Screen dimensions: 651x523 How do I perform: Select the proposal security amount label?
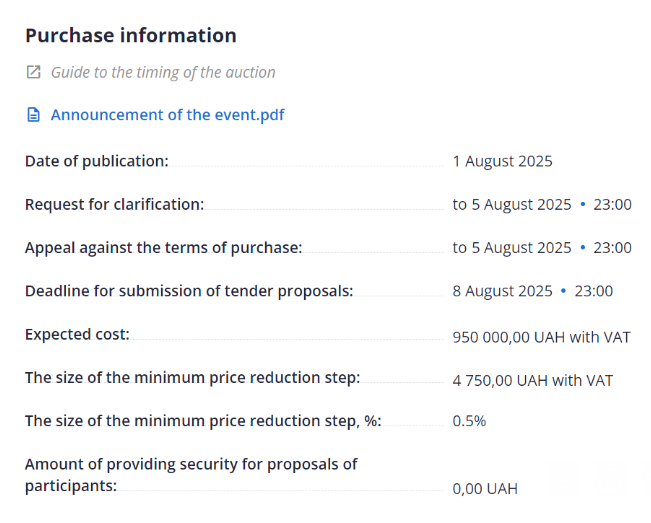(191, 475)
